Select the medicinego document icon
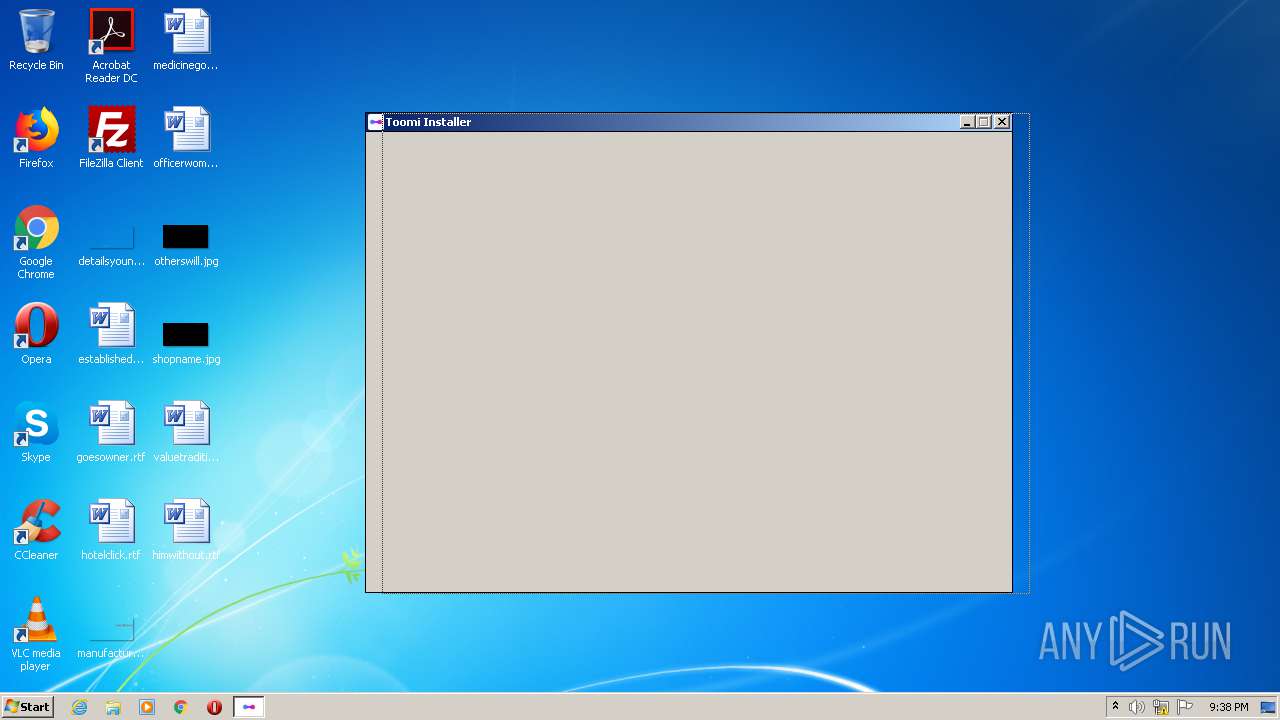The width and height of the screenshot is (1280, 720). pyautogui.click(x=186, y=41)
